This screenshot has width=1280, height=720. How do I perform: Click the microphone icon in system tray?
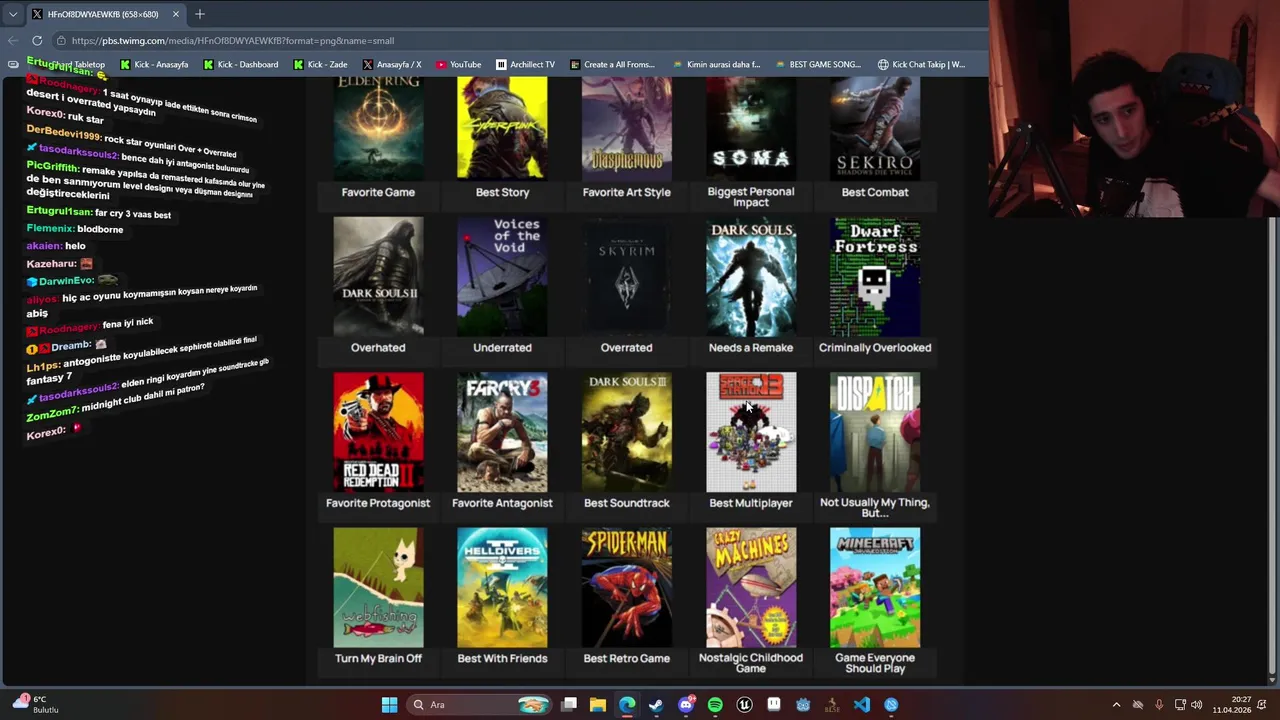1159,705
